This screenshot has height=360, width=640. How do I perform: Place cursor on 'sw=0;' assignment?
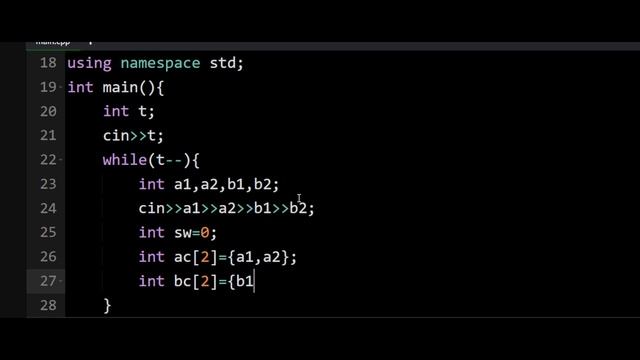196,233
